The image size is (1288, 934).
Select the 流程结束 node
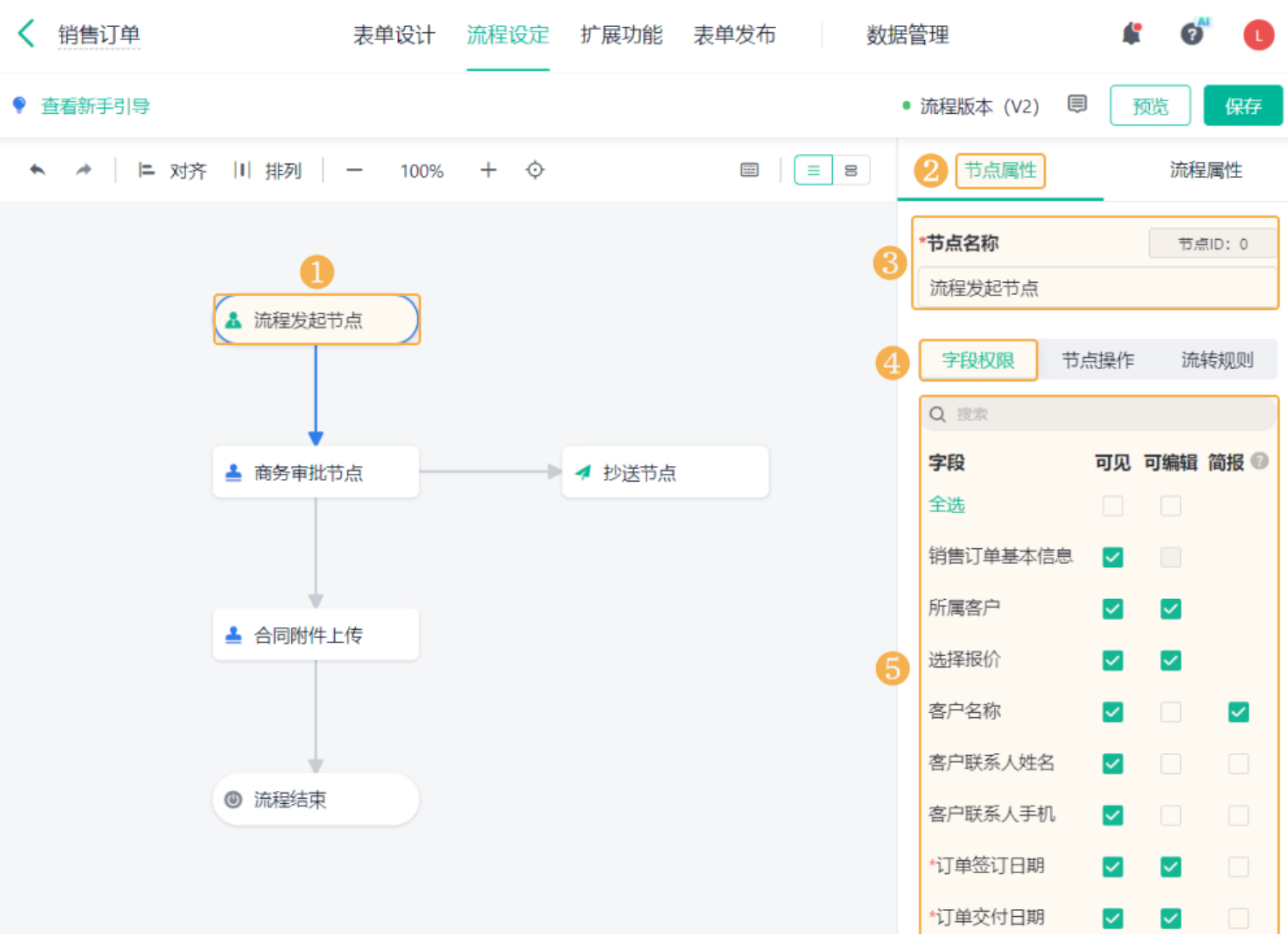(316, 799)
